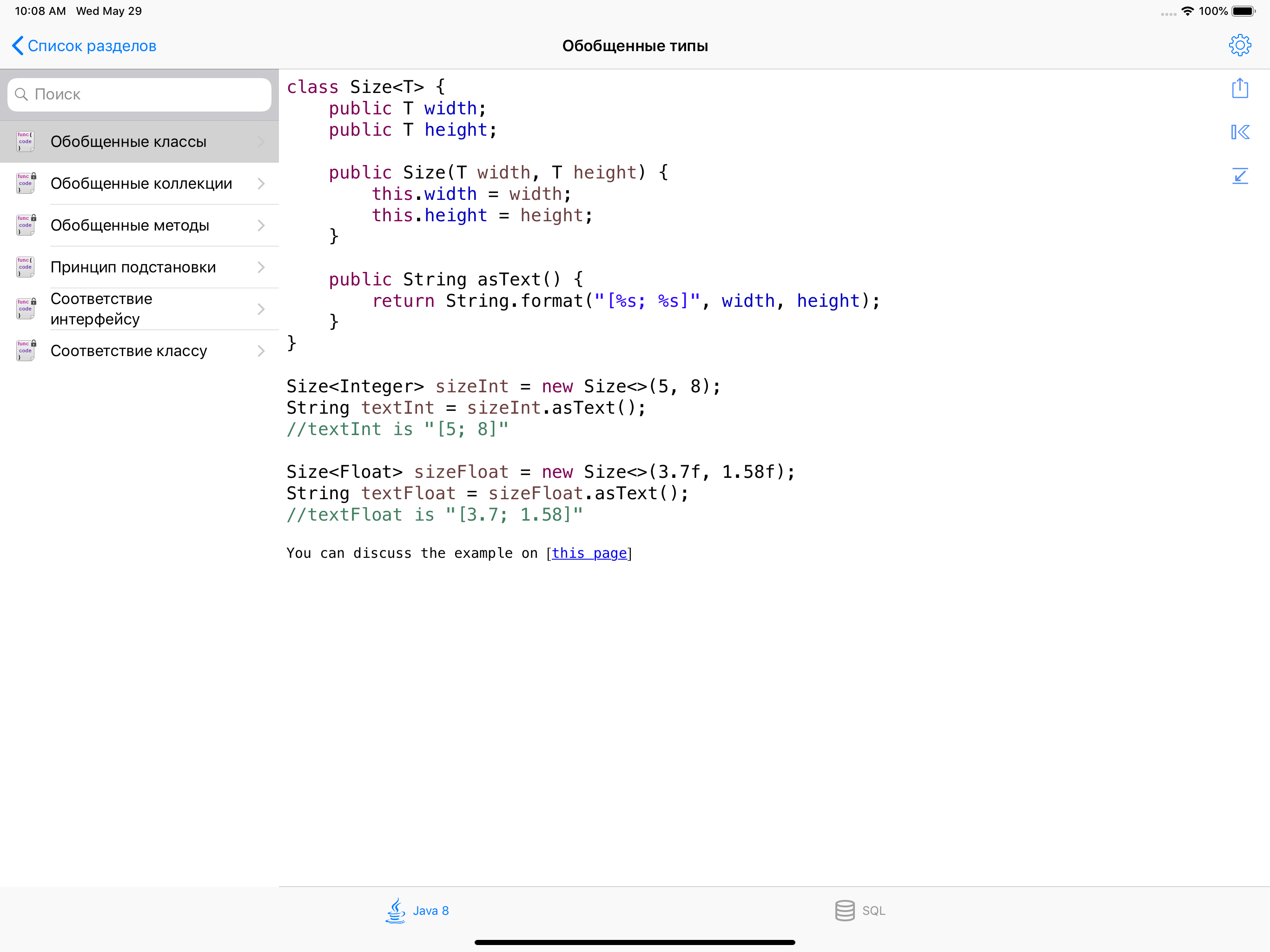
Task: Tap the SQL database icon
Action: pyautogui.click(x=844, y=910)
